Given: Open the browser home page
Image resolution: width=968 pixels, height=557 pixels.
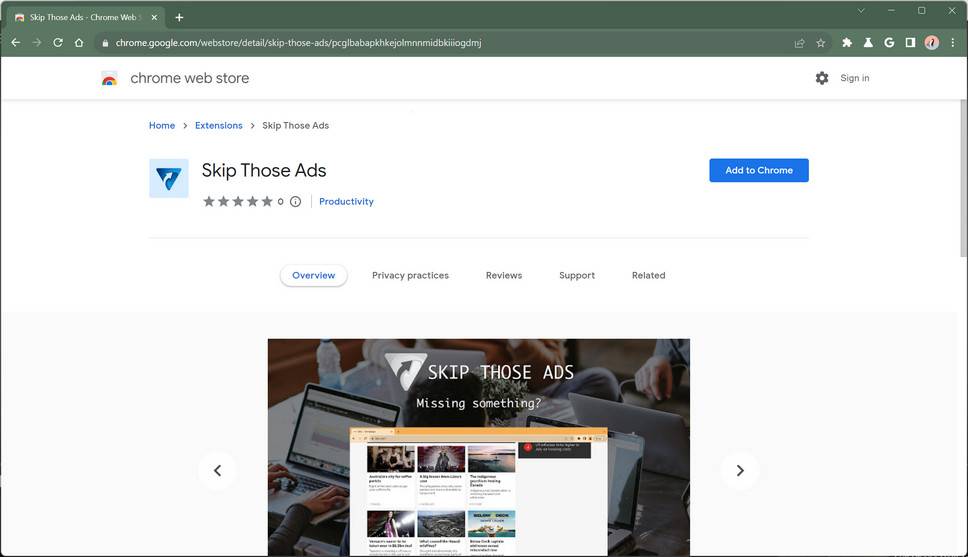Looking at the screenshot, I should tap(79, 43).
